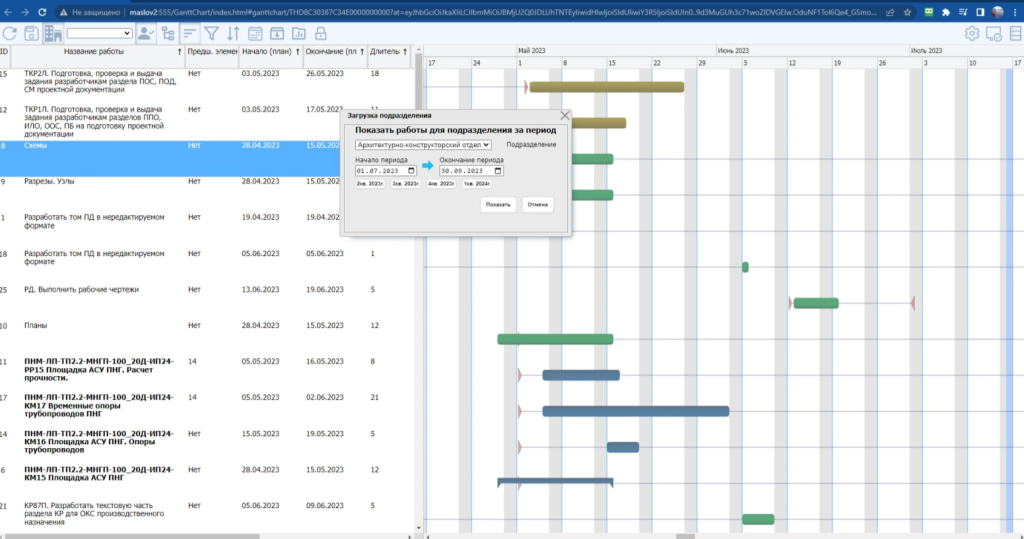Image resolution: width=1024 pixels, height=539 pixels.
Task: Toggle the person checkmark toolbar button
Action: 145,34
